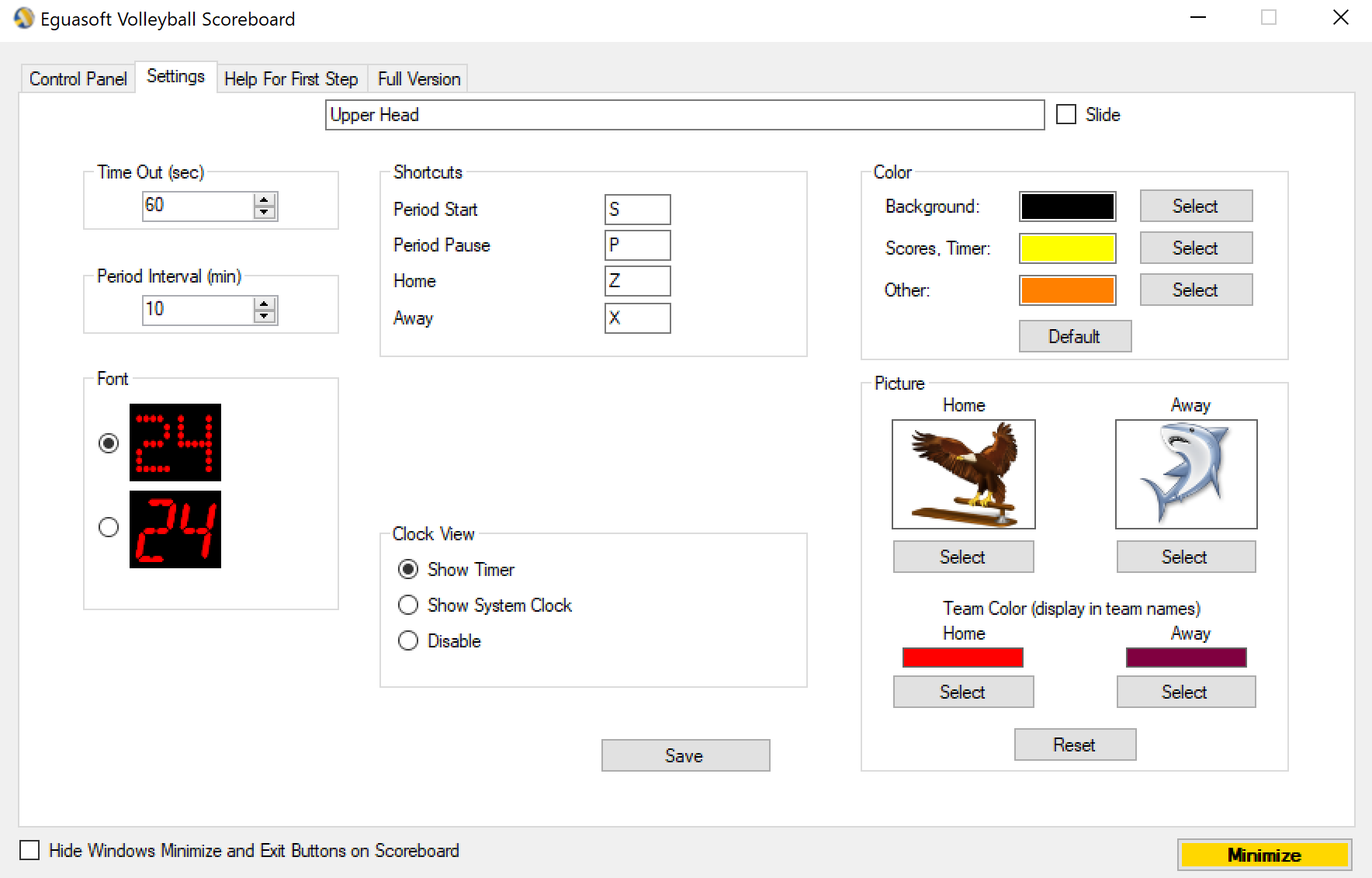1372x878 pixels.
Task: Click the Upper Head text field
Action: [x=684, y=115]
